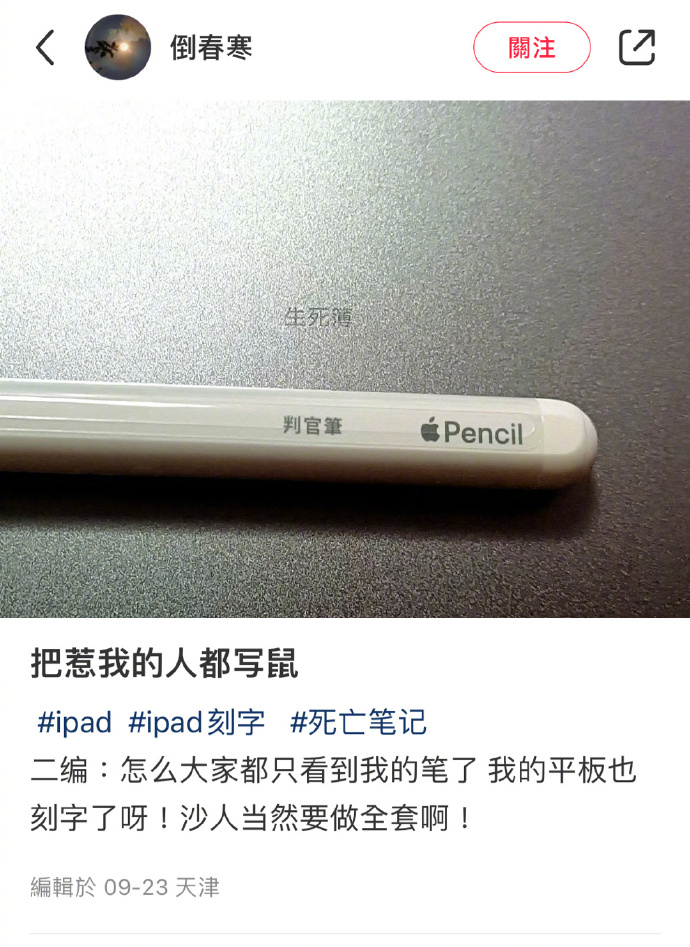The height and width of the screenshot is (947, 690).
Task: Open the 倒春寒 profile avatar
Action: pos(117,47)
